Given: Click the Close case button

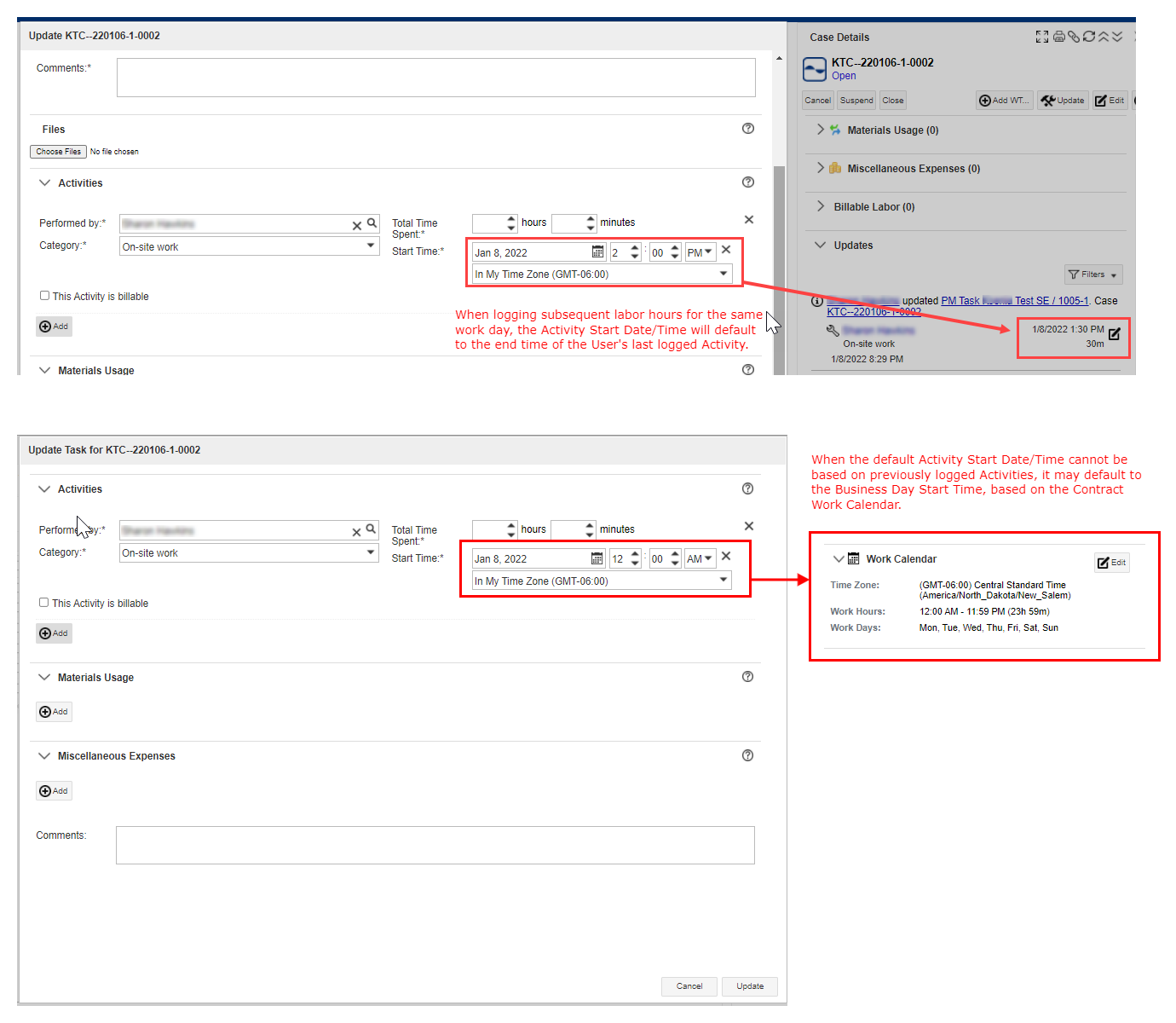Looking at the screenshot, I should (893, 101).
